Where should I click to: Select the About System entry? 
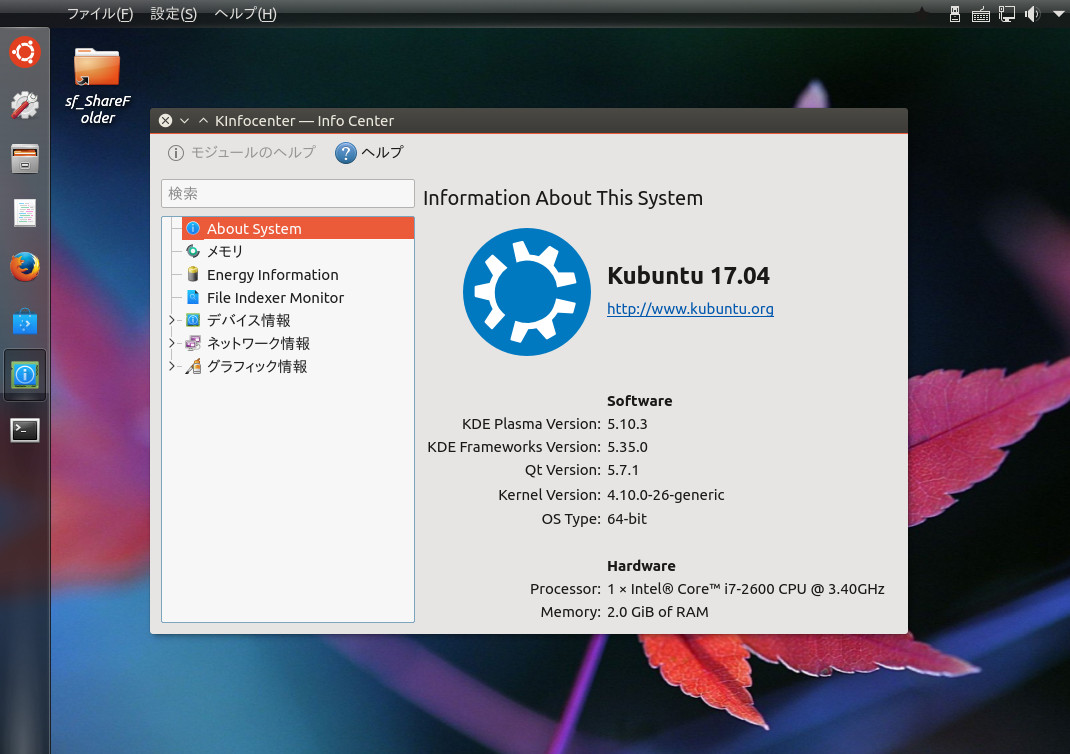(298, 228)
